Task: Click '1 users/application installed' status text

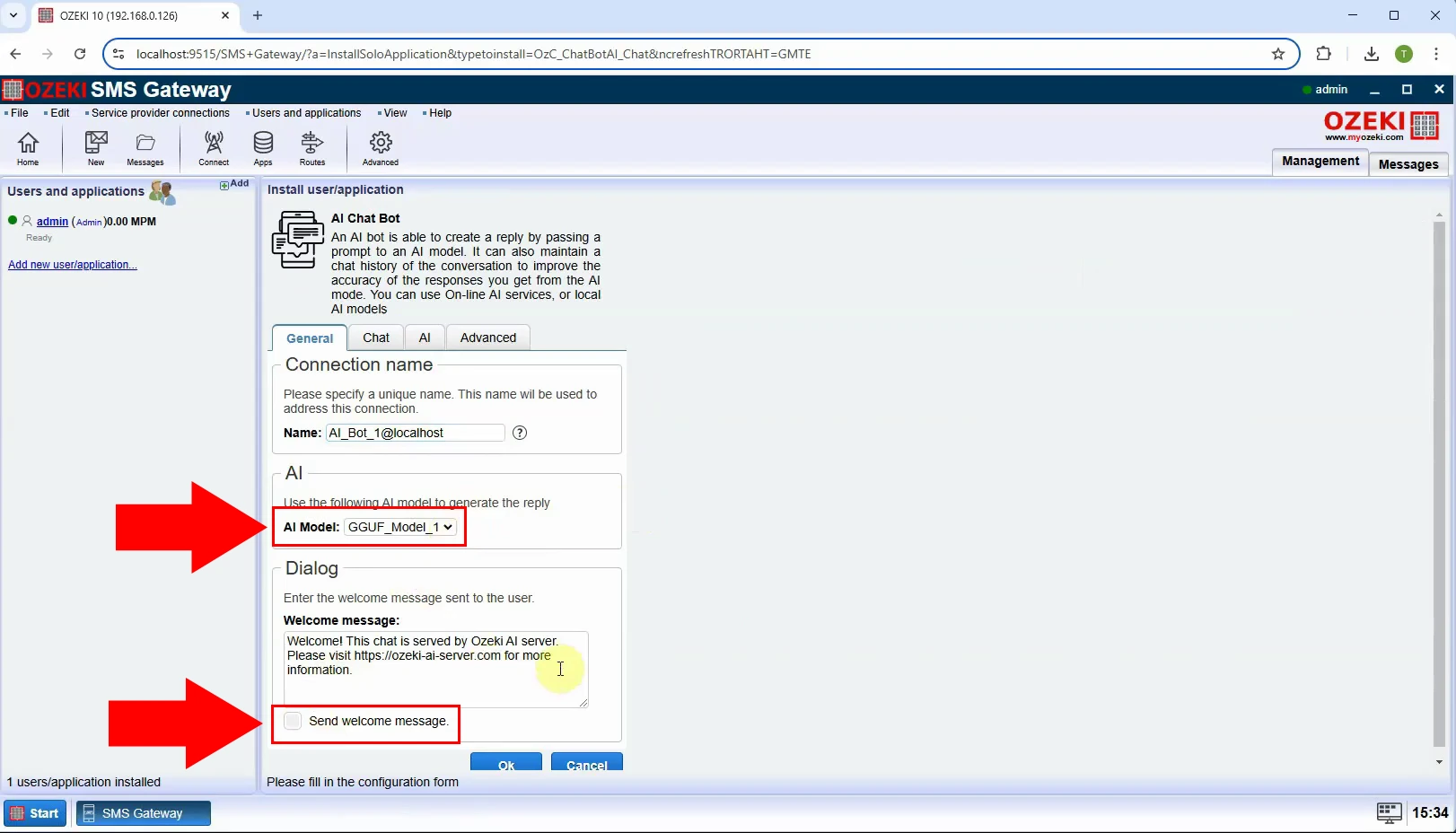Action: tap(83, 782)
